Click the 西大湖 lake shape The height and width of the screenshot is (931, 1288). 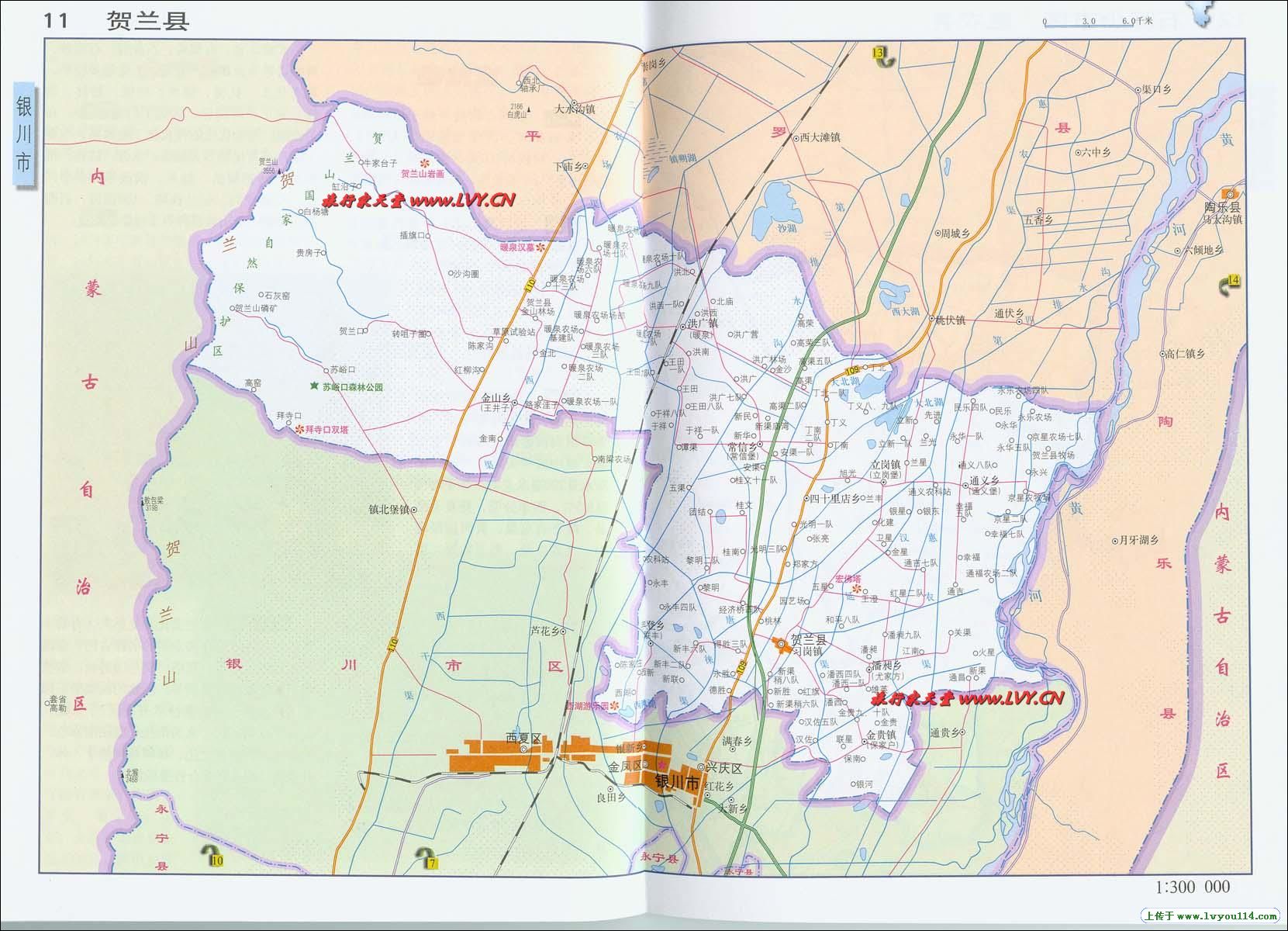point(897,297)
